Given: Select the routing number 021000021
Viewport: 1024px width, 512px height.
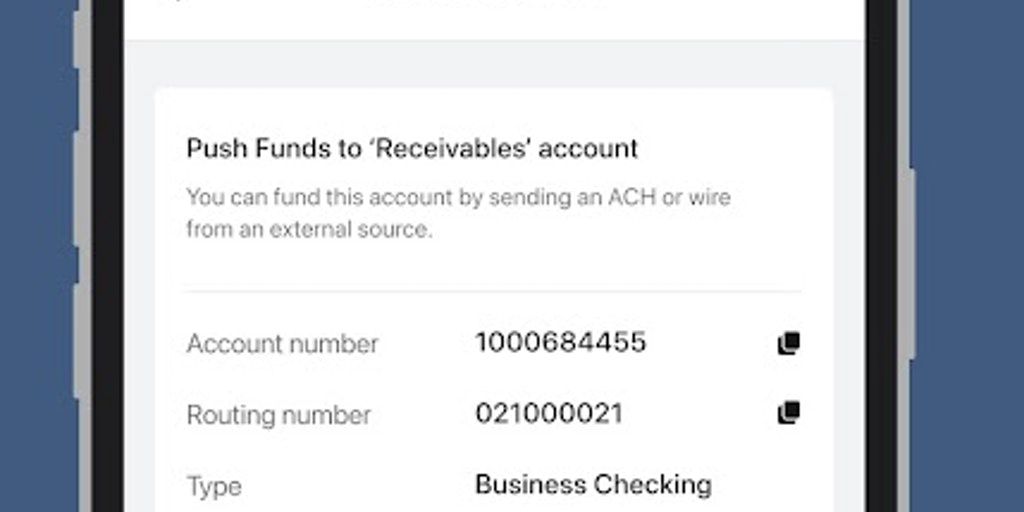Looking at the screenshot, I should 548,413.
